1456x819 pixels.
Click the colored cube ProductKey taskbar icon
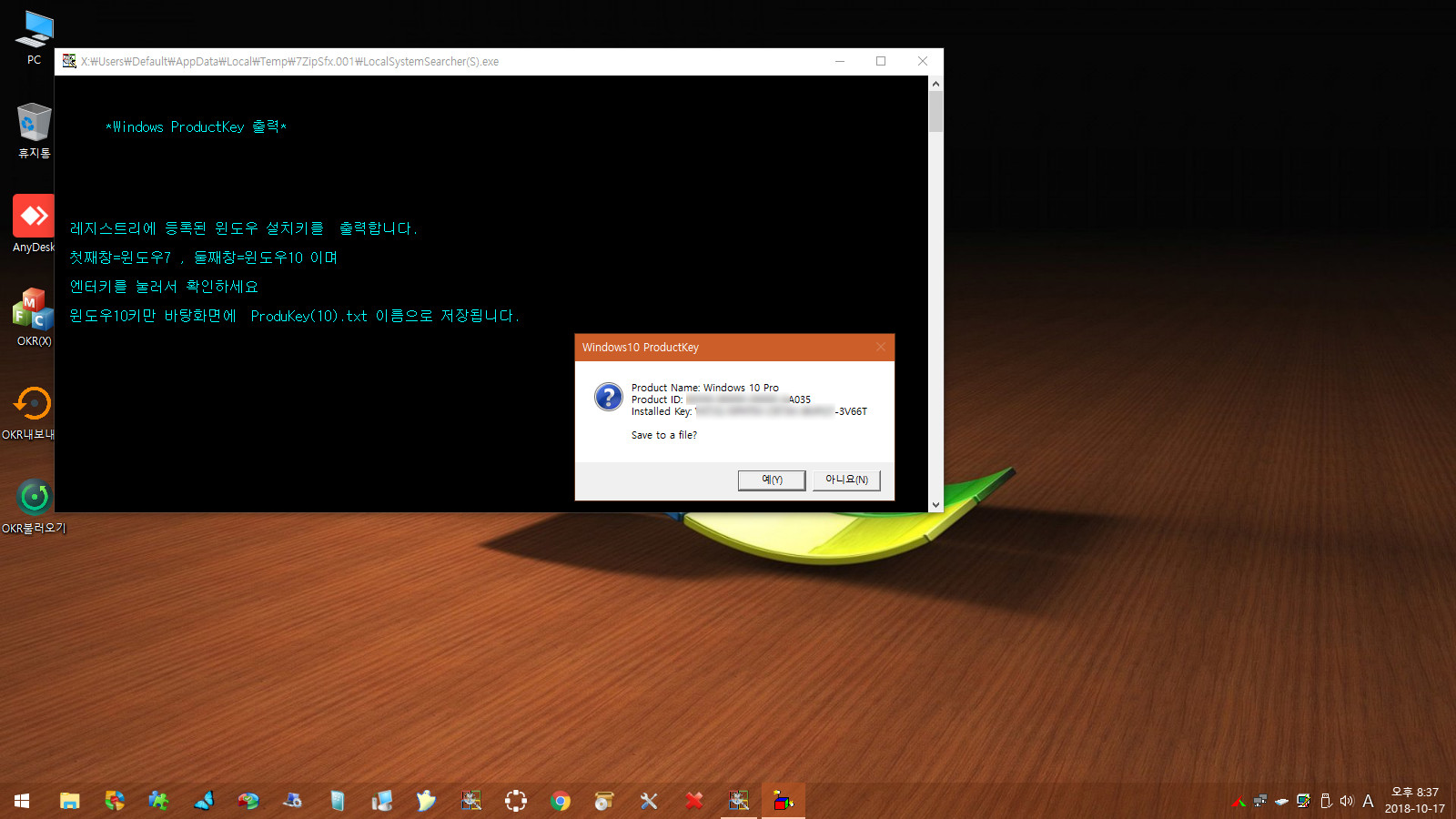pos(784,801)
